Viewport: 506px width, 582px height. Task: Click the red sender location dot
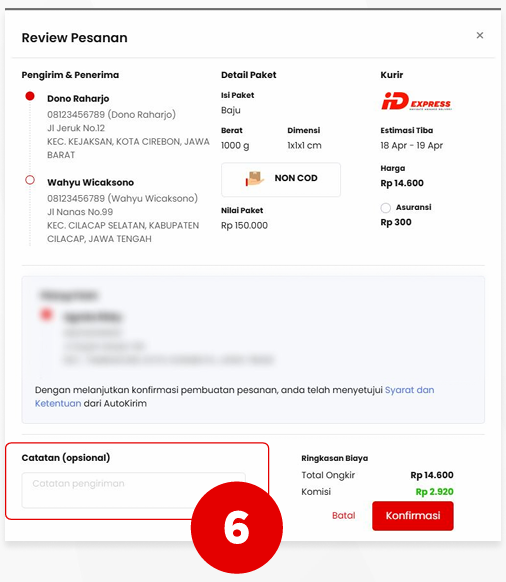30,96
